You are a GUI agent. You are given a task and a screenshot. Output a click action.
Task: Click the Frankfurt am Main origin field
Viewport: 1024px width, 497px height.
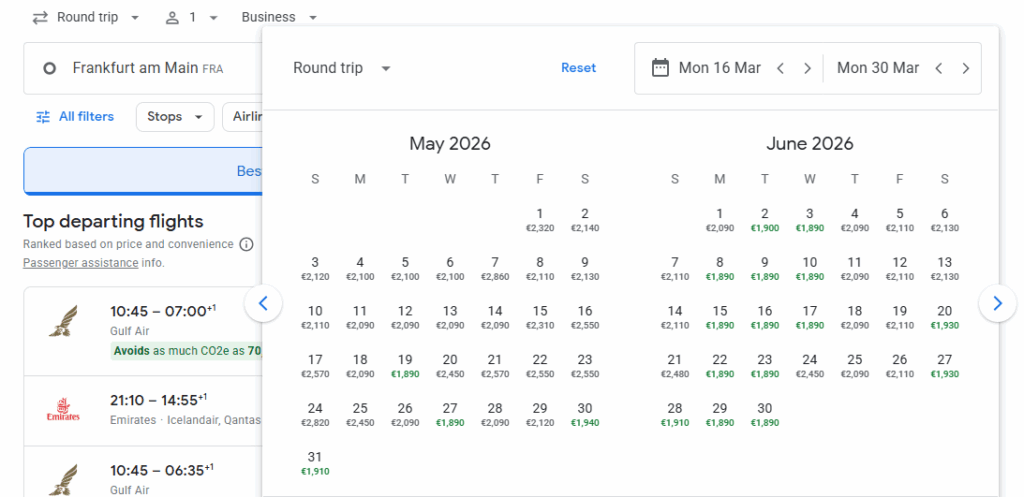click(143, 68)
